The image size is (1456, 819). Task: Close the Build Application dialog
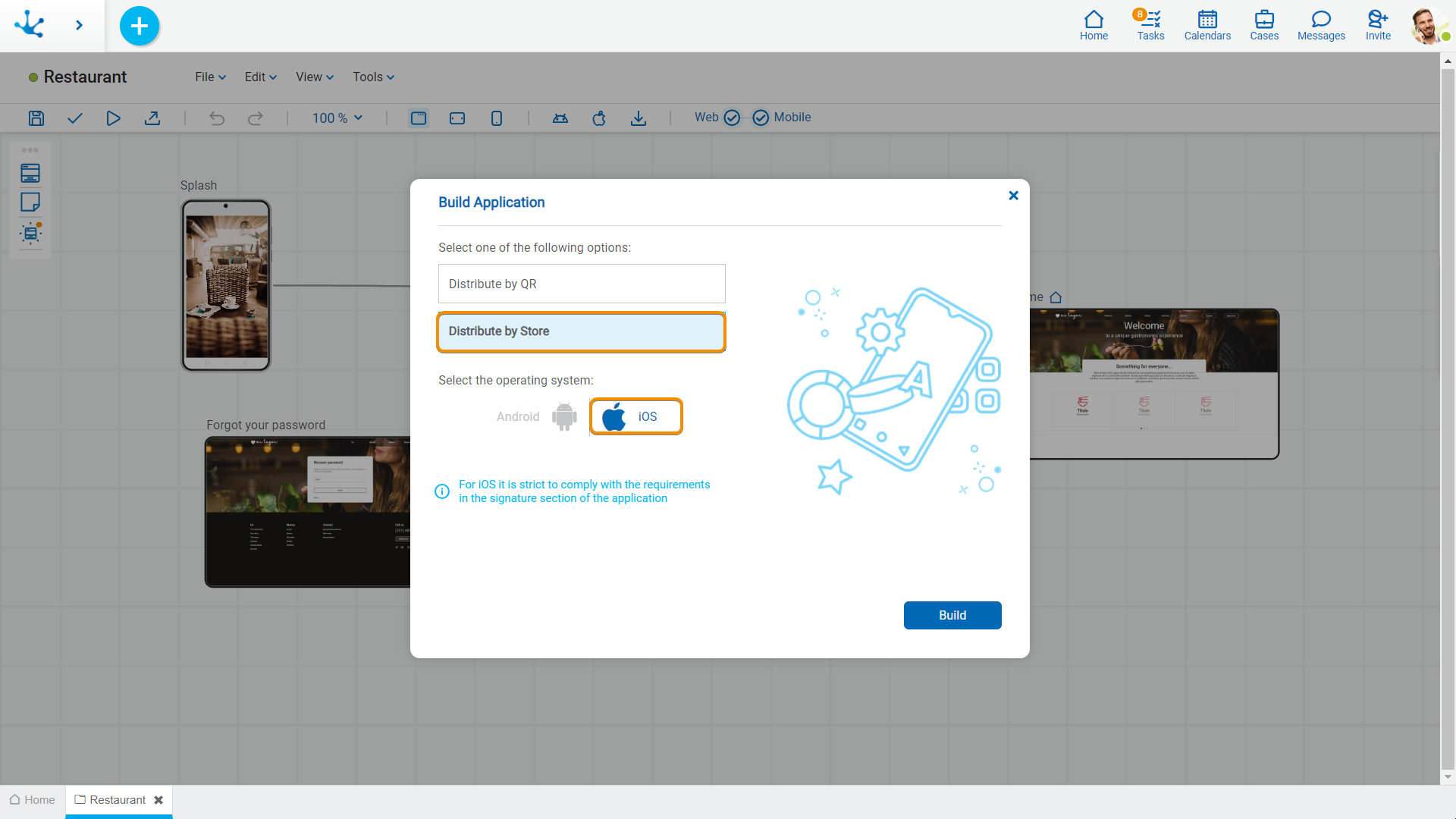pyautogui.click(x=1014, y=195)
